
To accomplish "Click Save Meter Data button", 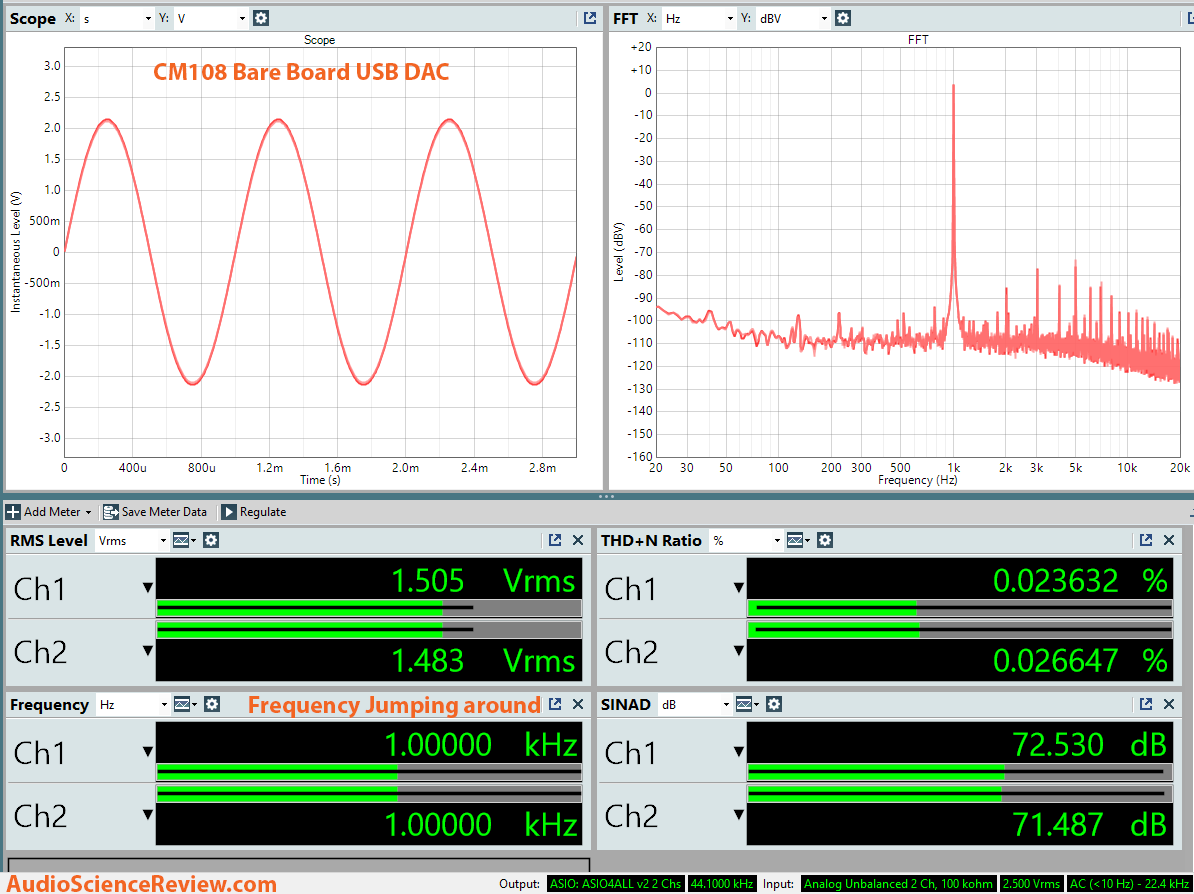I will coord(155,512).
